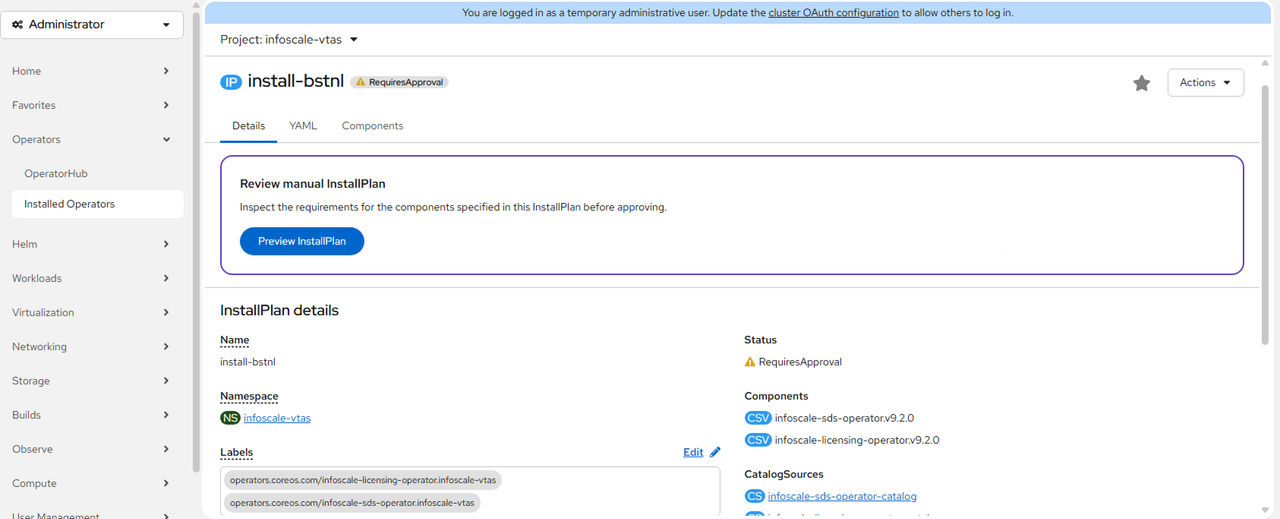The height and width of the screenshot is (519, 1280).
Task: Click the install-bstnl name value
Action: [248, 362]
